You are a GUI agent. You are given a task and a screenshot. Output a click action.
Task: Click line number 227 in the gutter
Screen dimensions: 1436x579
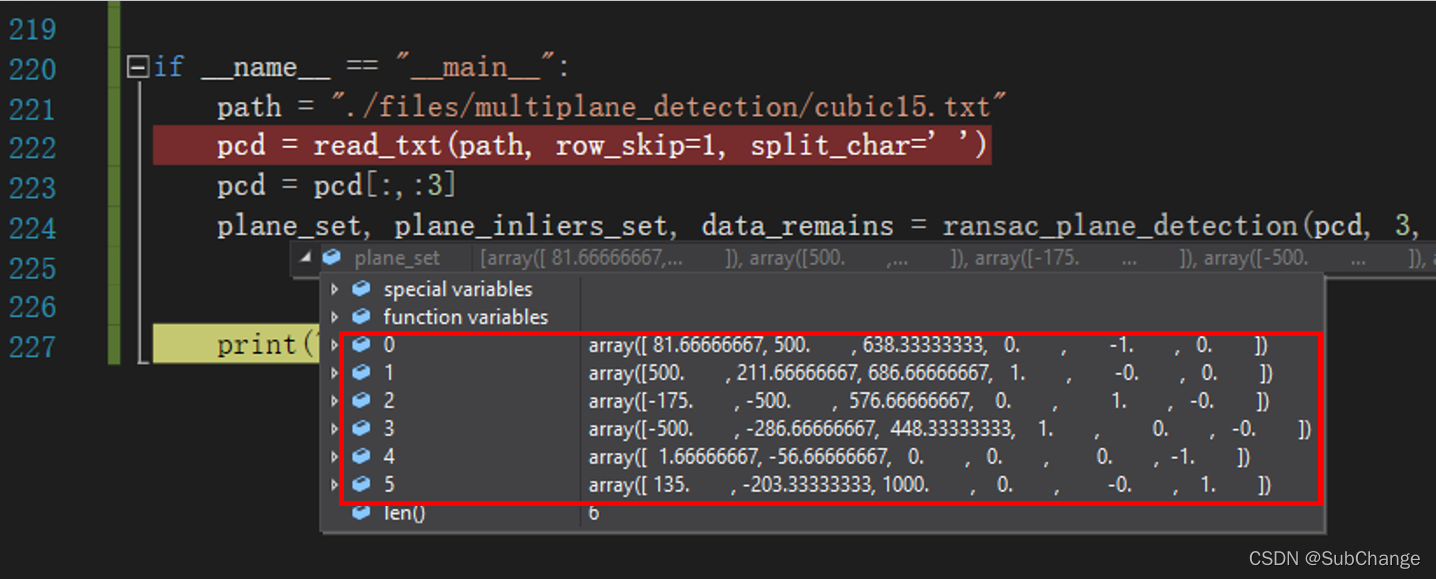click(x=32, y=347)
